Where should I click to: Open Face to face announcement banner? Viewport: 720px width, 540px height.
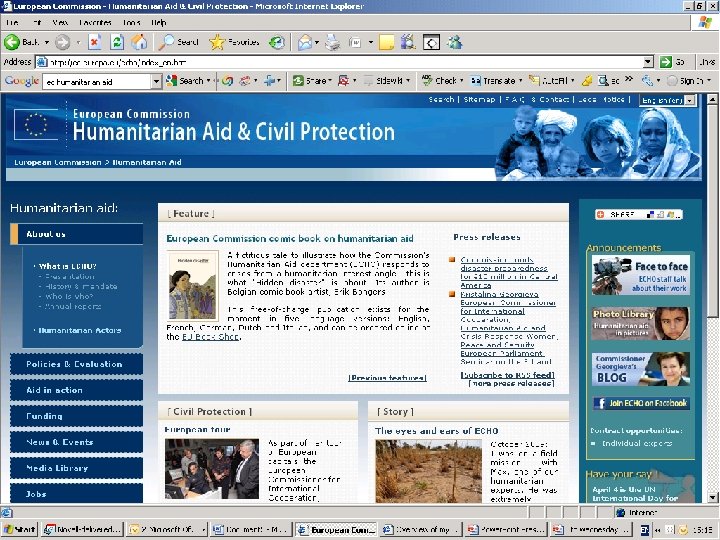coord(641,276)
